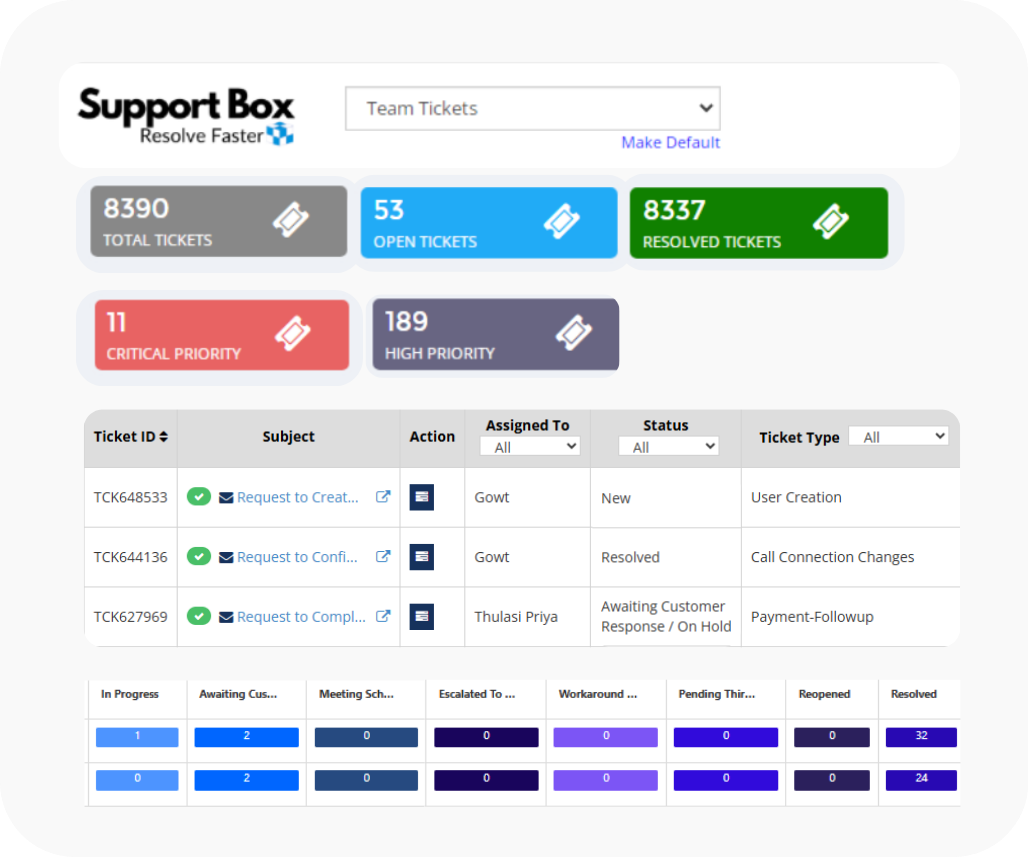The height and width of the screenshot is (858, 1029).
Task: Open the Team Tickets dropdown
Action: pos(532,108)
